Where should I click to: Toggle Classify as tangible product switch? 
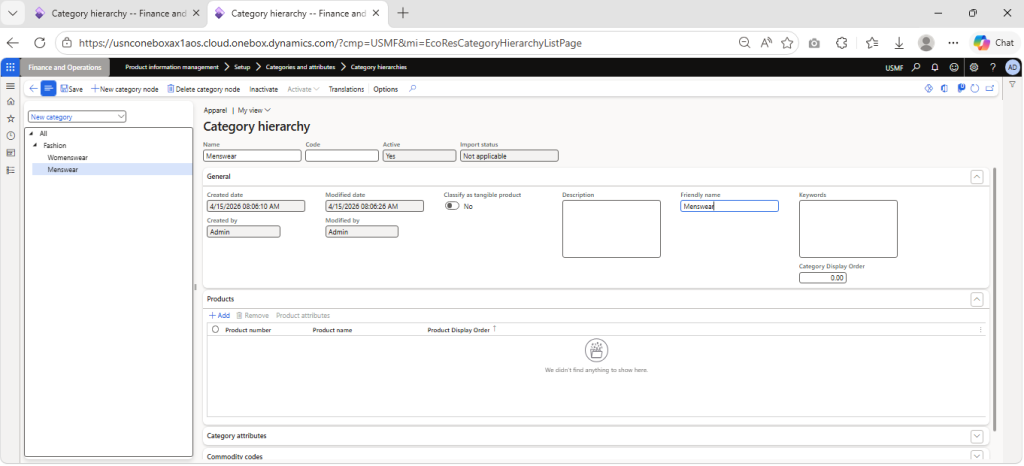click(452, 206)
